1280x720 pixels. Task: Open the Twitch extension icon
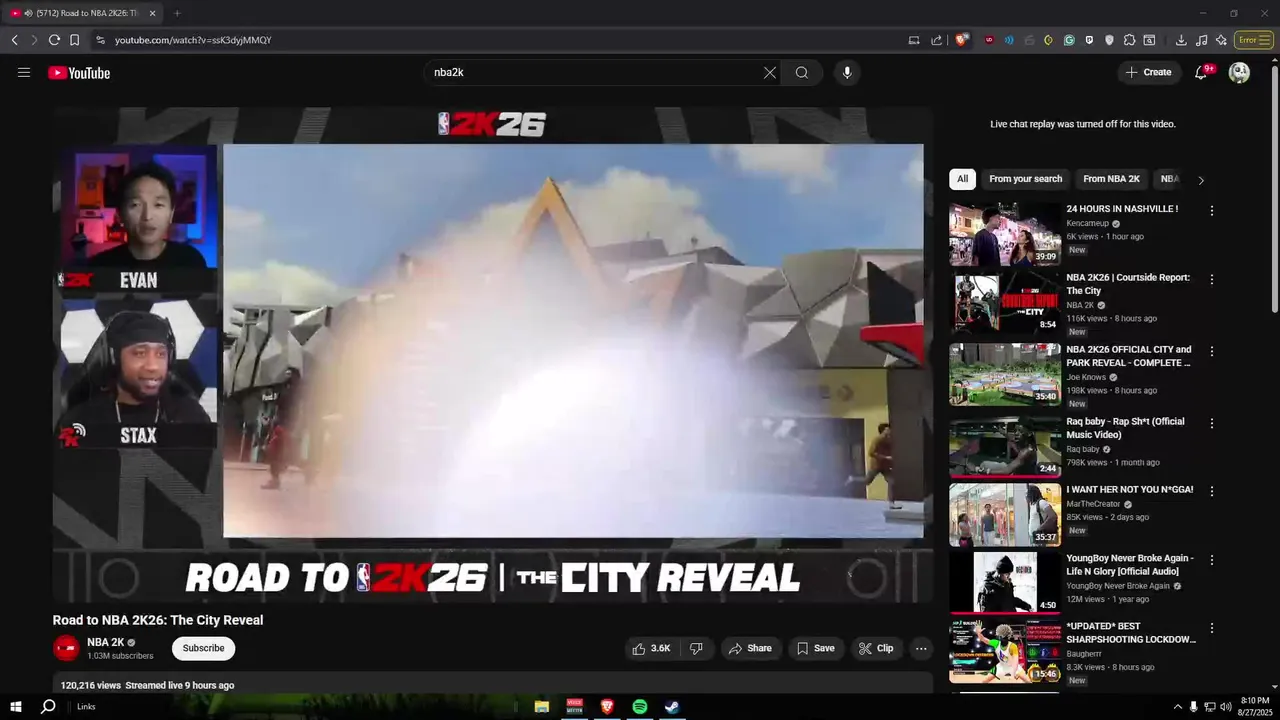point(1089,40)
